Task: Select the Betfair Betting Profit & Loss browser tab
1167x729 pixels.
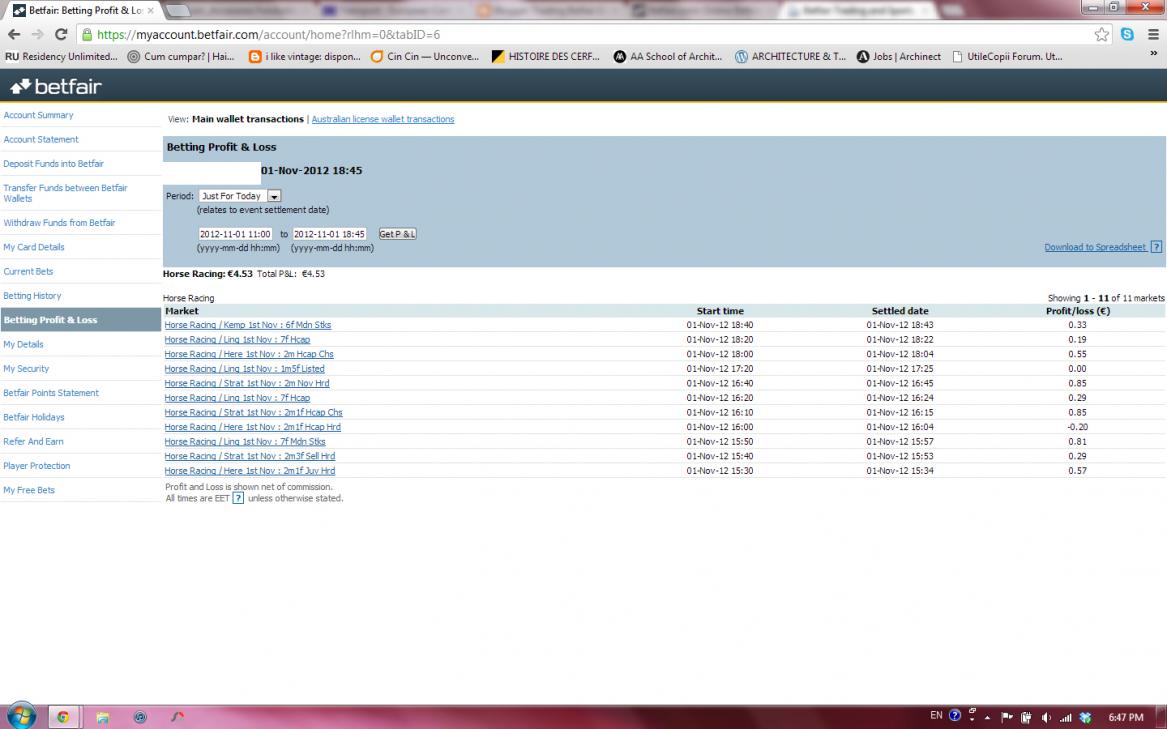Action: [83, 10]
